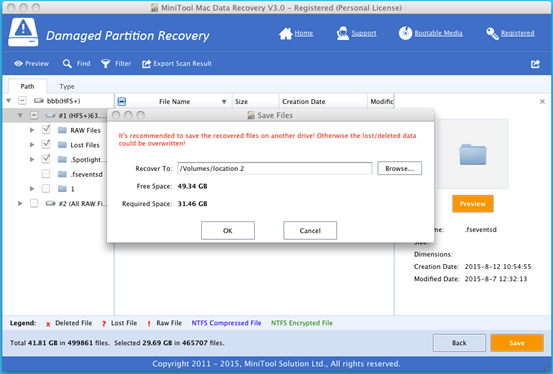Click the Filter funnel icon
The height and width of the screenshot is (374, 553).
[x=105, y=64]
